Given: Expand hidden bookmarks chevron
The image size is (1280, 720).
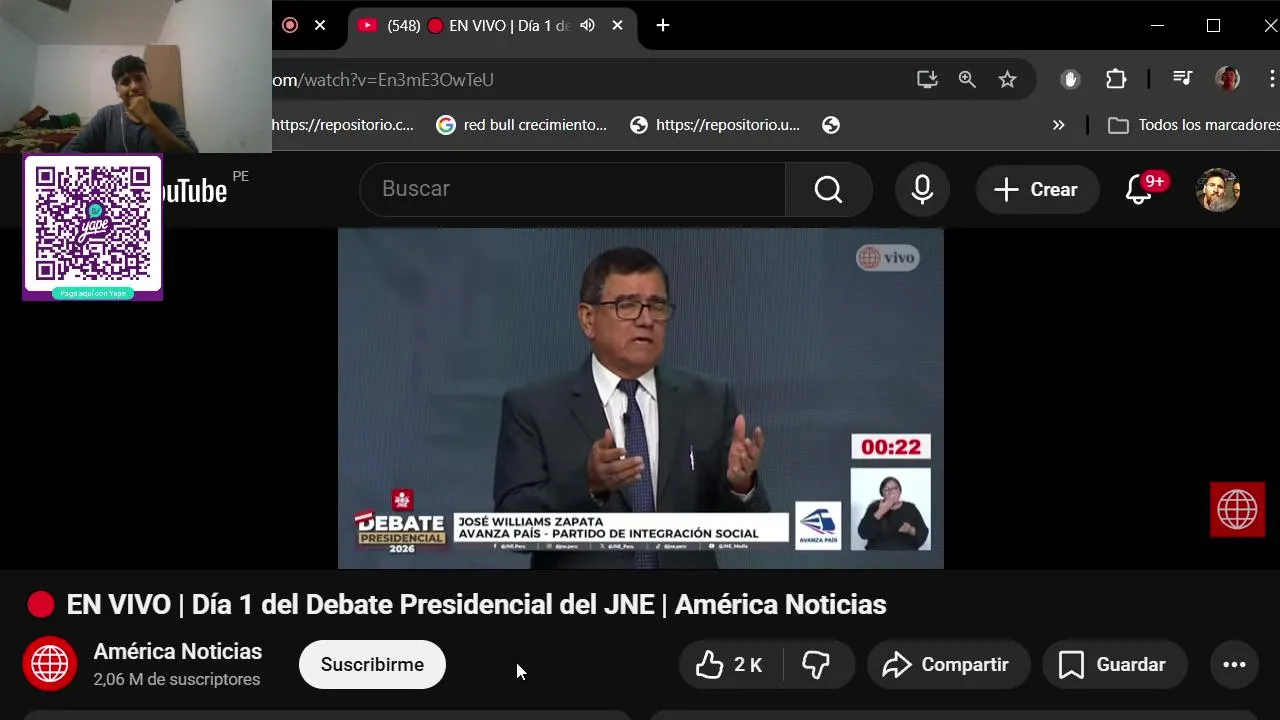Looking at the screenshot, I should pos(1059,125).
